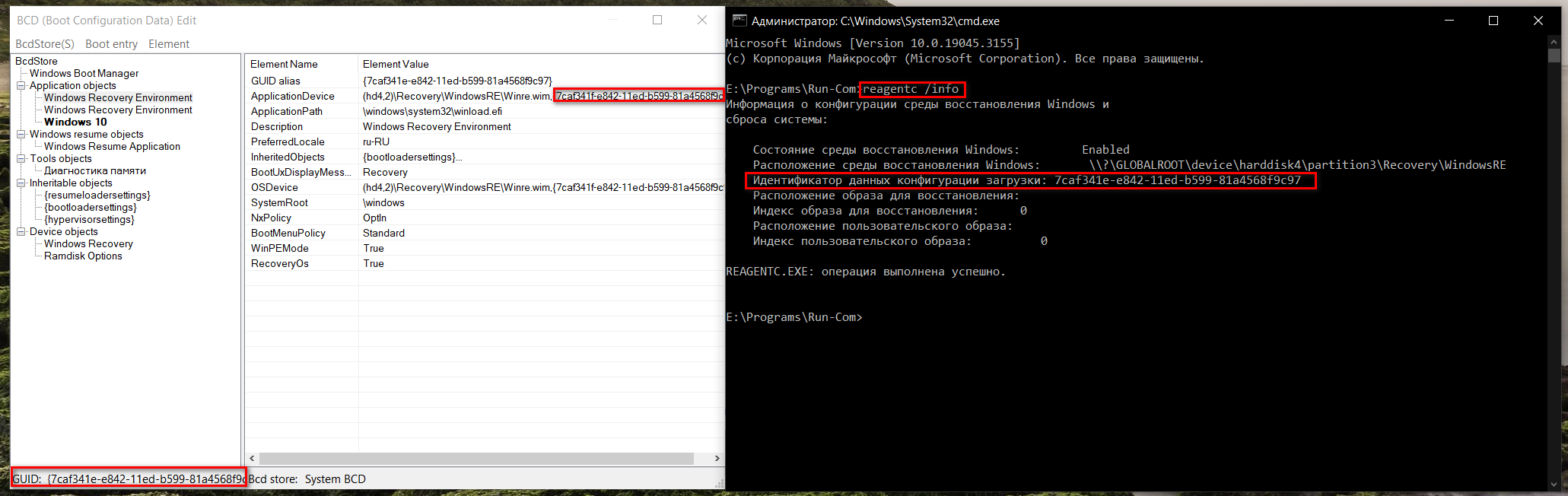Select the BootUxDisplayMess... element row
The width and height of the screenshot is (1568, 496).
pos(485,172)
